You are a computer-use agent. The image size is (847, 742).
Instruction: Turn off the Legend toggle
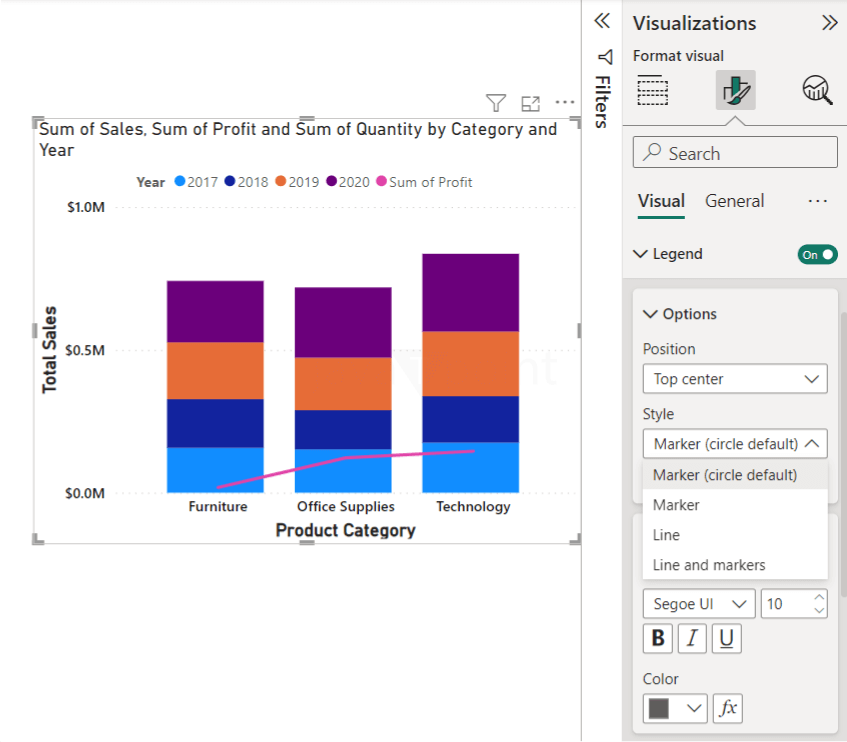coord(817,254)
